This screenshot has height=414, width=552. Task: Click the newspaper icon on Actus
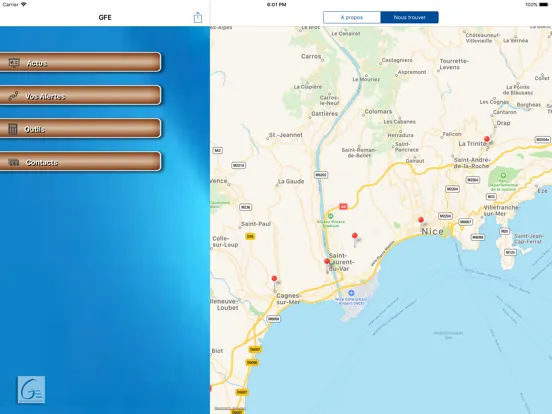click(x=14, y=63)
